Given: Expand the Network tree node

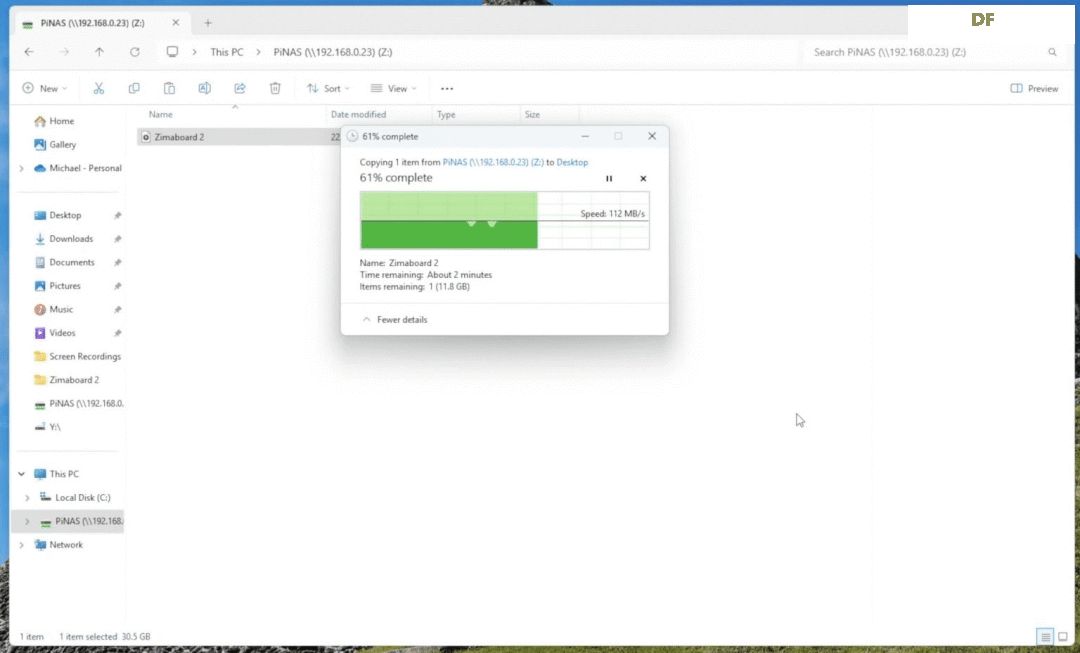Looking at the screenshot, I should point(21,545).
